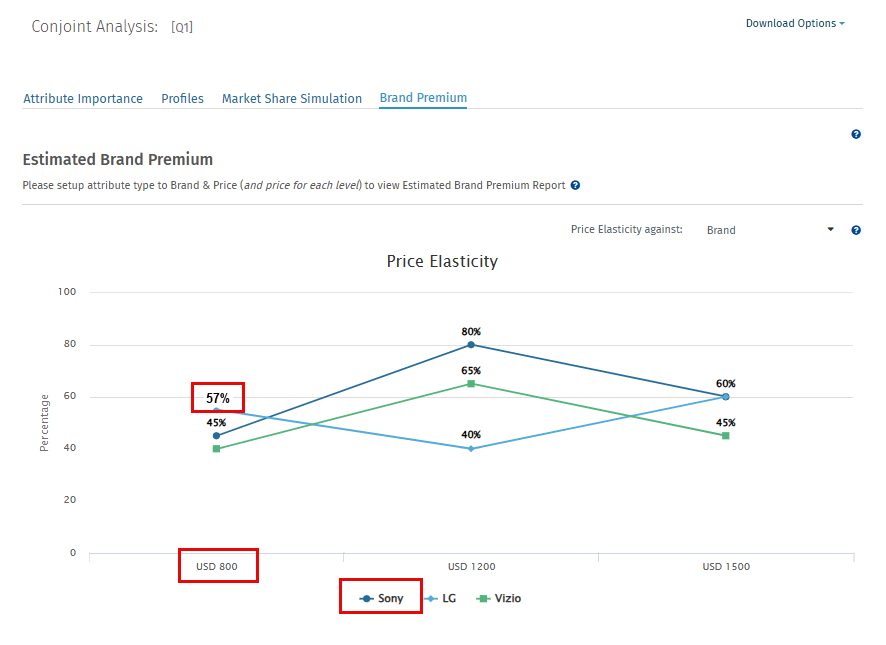Click Vizio square marker at USD 1500
The image size is (886, 645).
tap(725, 435)
